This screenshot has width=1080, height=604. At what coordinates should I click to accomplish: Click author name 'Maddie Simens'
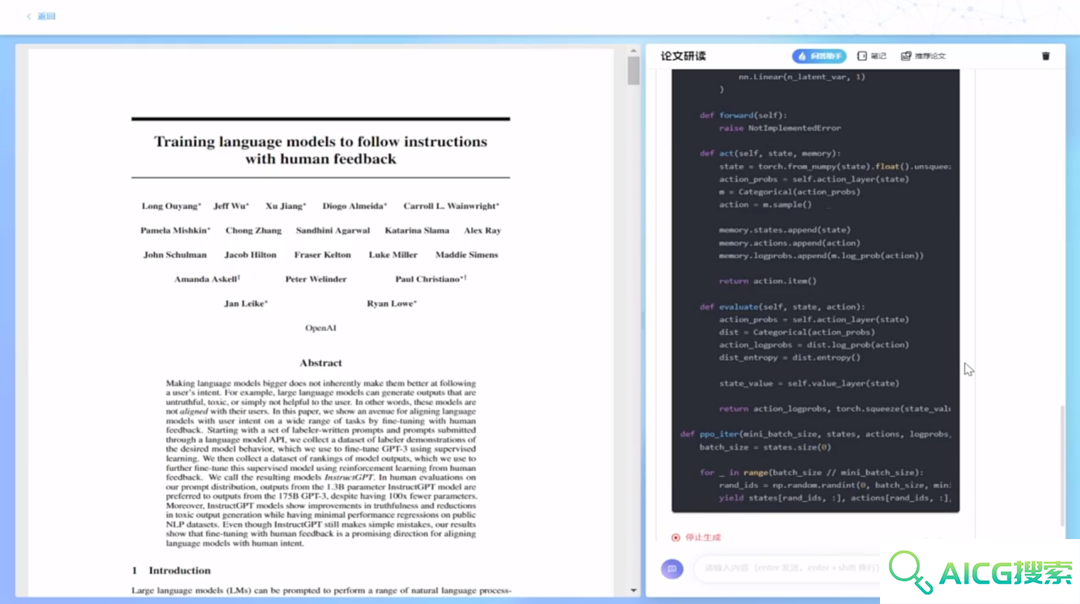pos(466,255)
